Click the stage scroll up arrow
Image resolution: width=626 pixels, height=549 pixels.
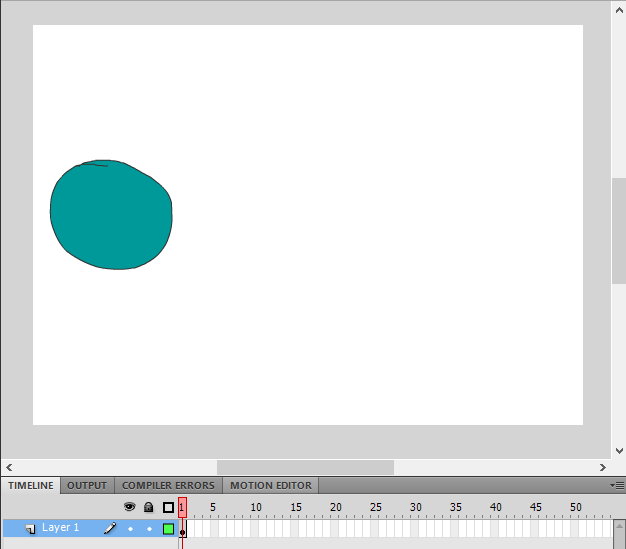(619, 10)
